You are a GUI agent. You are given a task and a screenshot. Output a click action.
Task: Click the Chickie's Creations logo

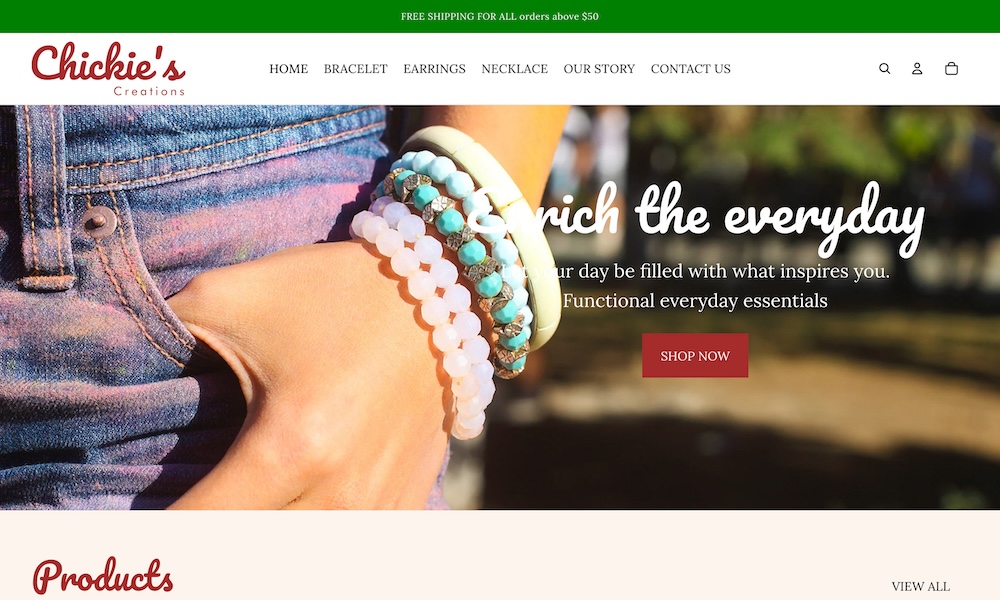coord(108,69)
